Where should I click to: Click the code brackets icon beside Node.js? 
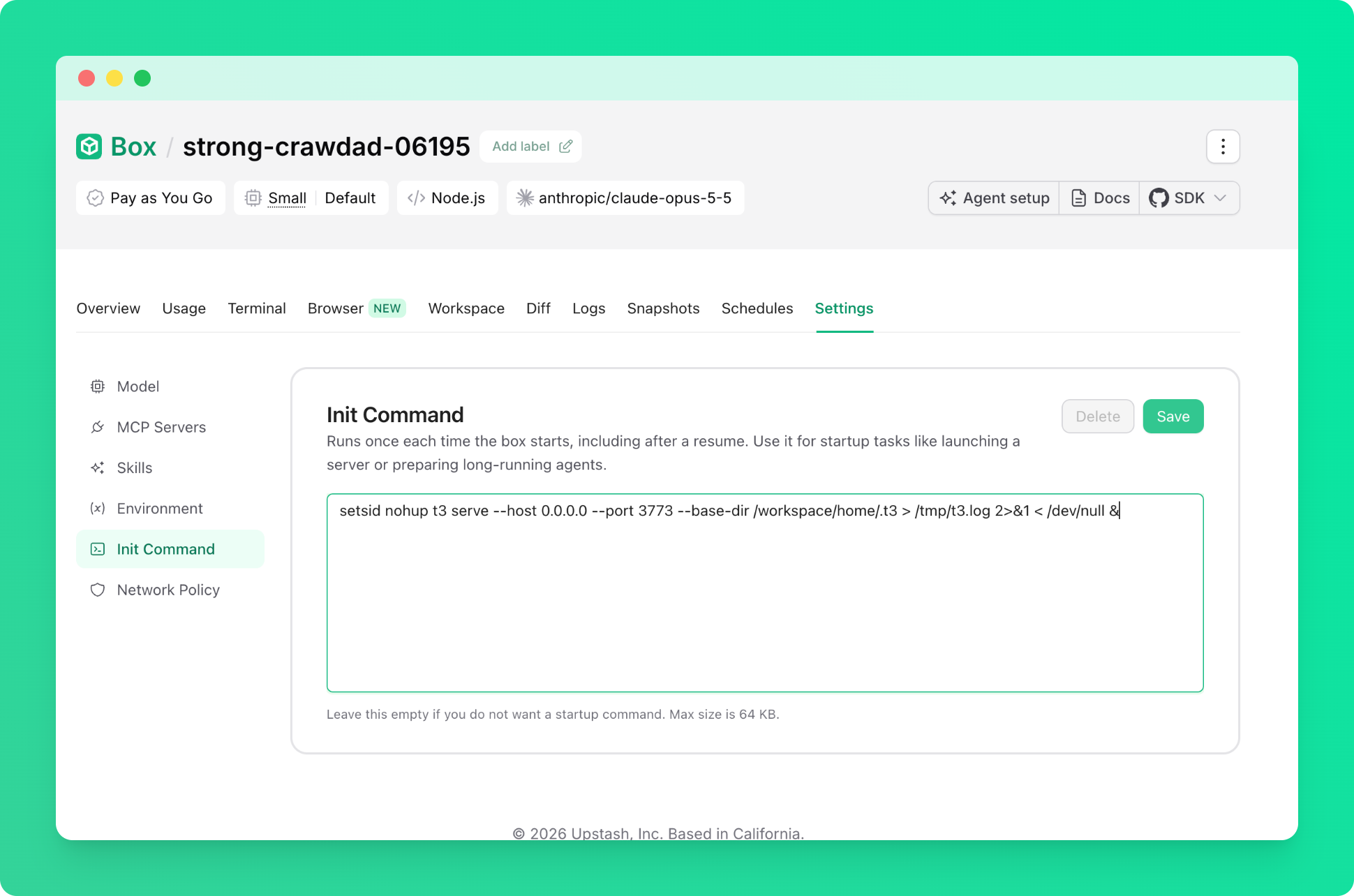[416, 198]
